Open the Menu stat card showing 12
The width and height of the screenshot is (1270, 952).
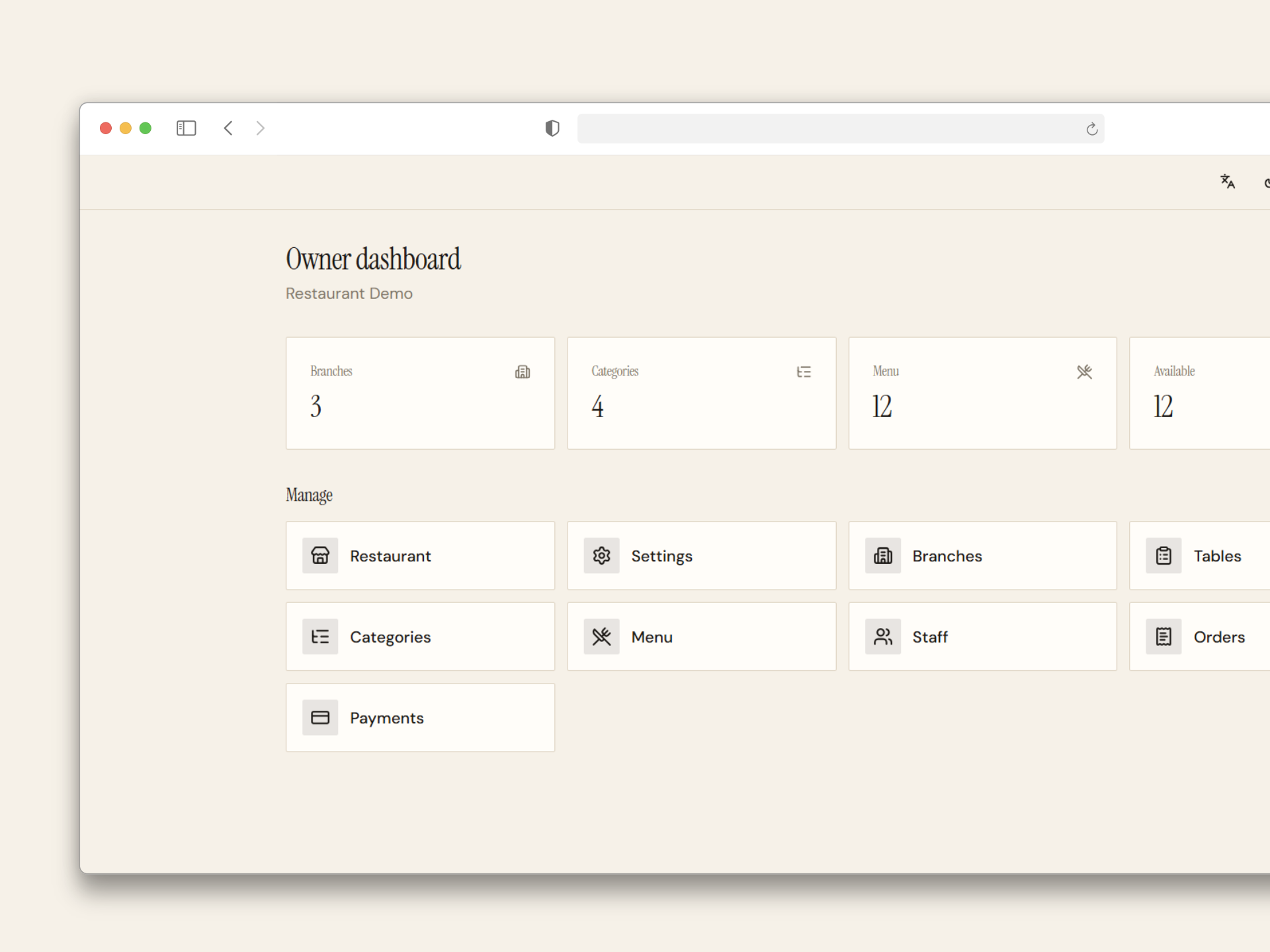pos(982,393)
